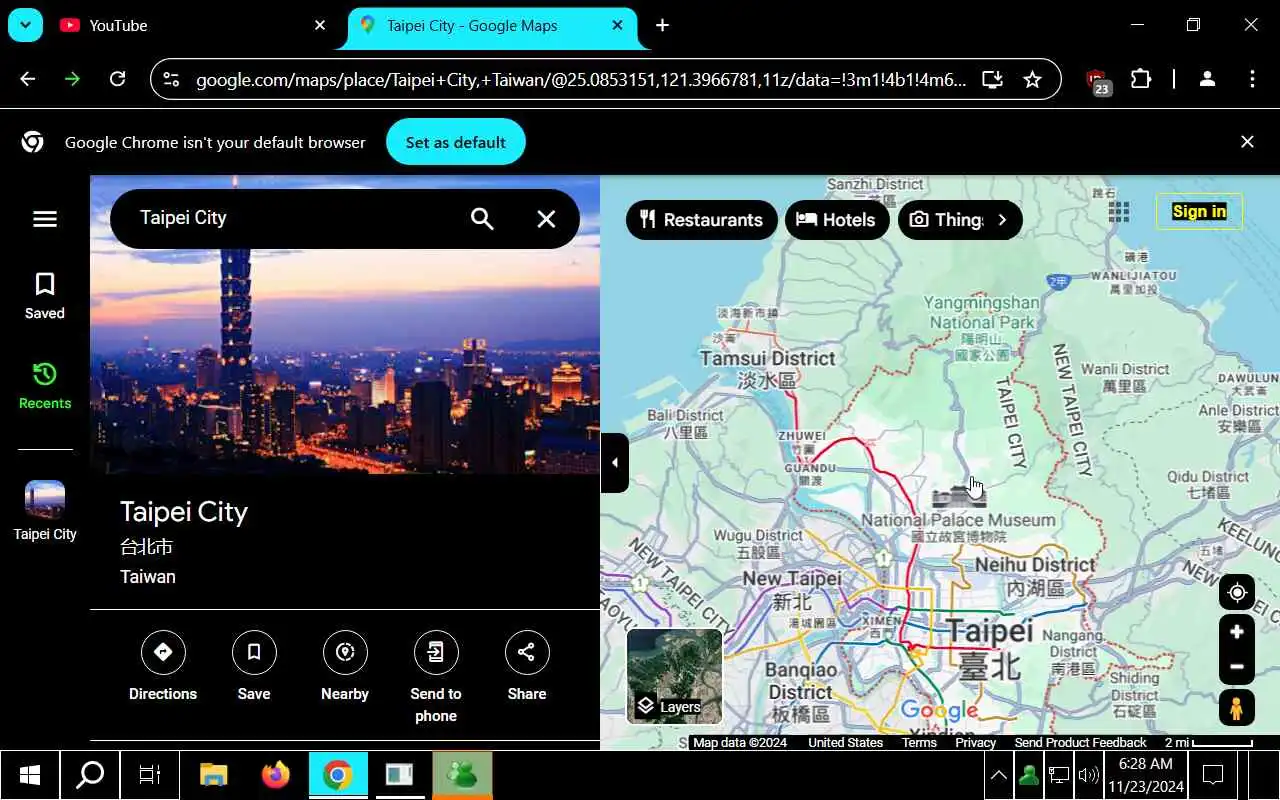This screenshot has height=800, width=1280.
Task: Close the YouTube tab
Action: pyautogui.click(x=320, y=26)
